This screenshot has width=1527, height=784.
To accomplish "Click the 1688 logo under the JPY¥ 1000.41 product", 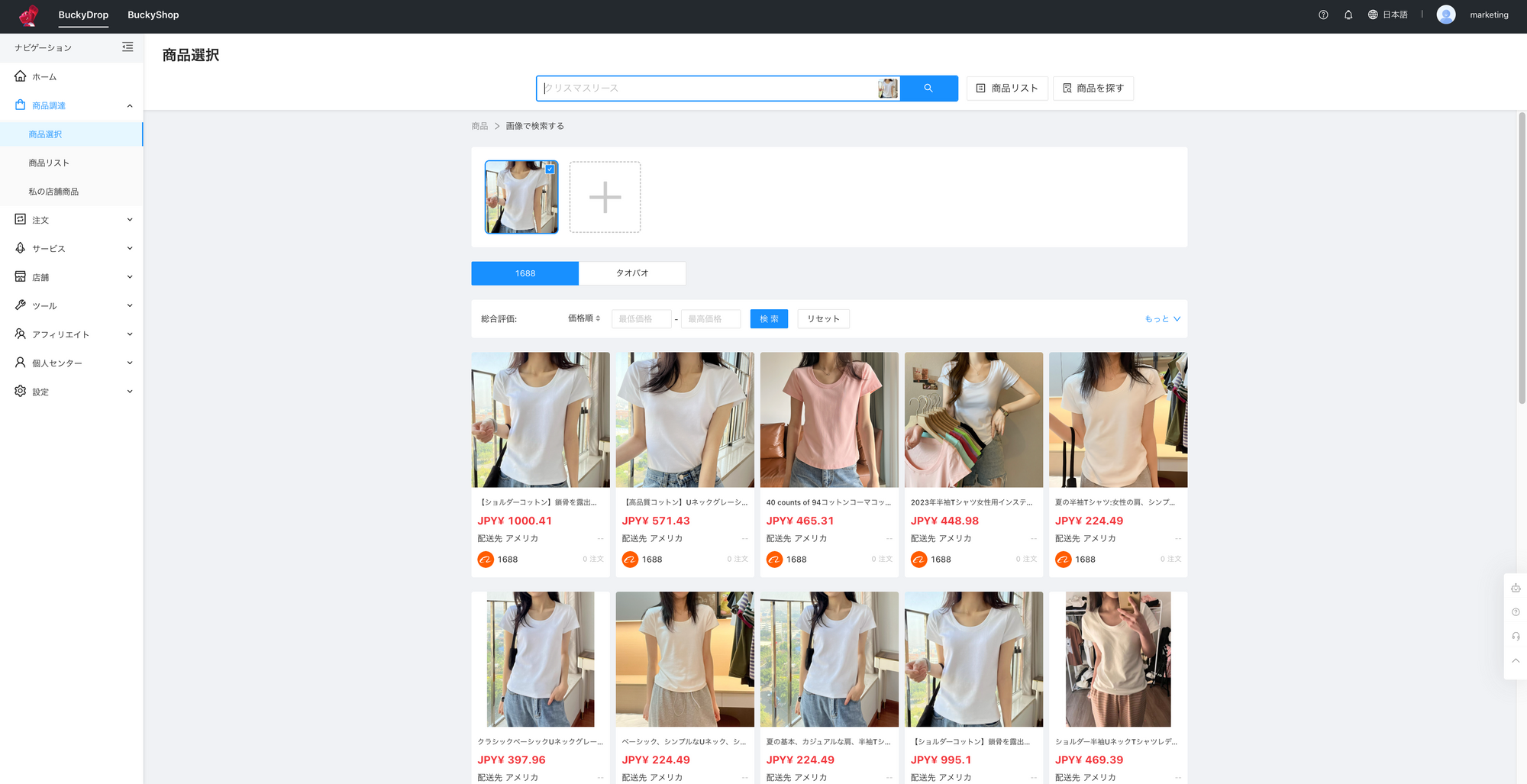I will click(486, 560).
